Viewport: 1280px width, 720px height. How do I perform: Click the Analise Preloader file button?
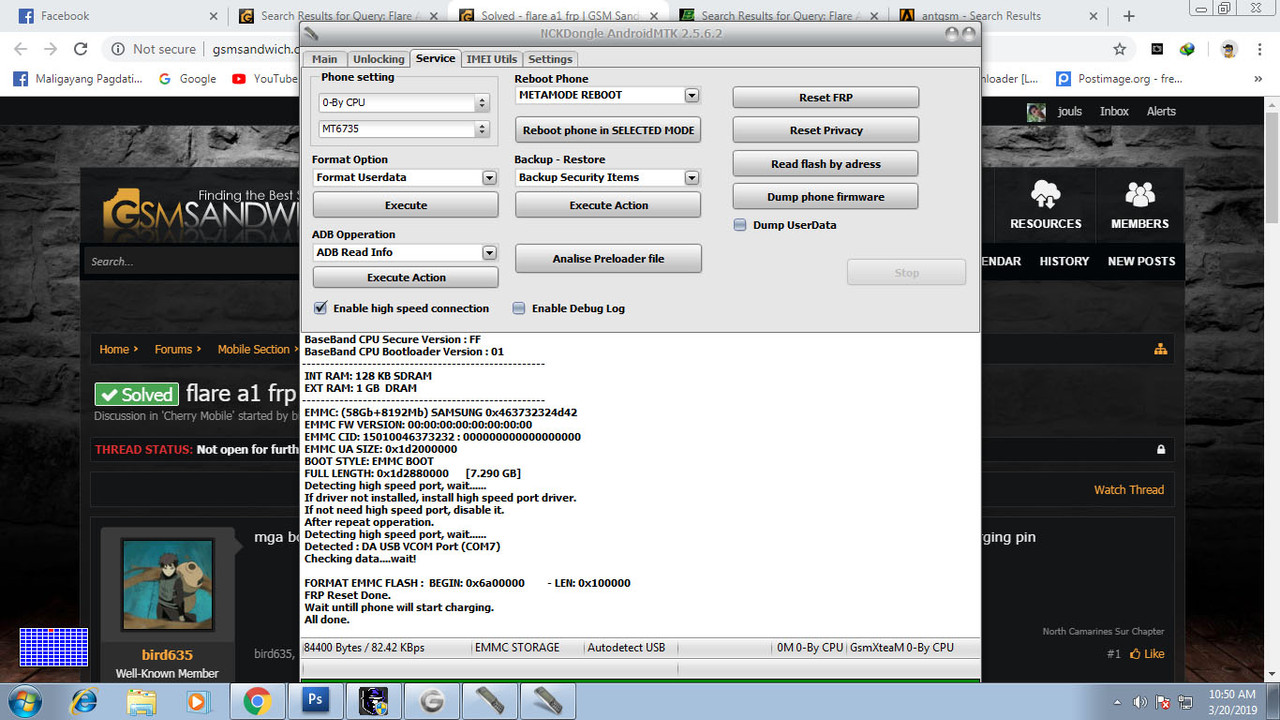click(x=608, y=259)
